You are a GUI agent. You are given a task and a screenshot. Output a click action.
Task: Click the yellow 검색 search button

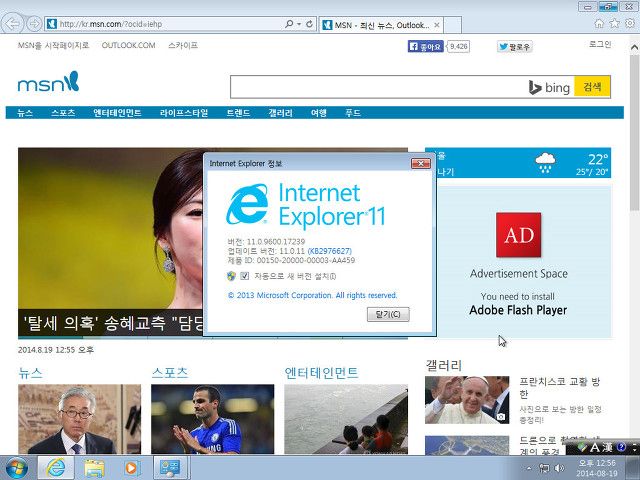coord(592,87)
